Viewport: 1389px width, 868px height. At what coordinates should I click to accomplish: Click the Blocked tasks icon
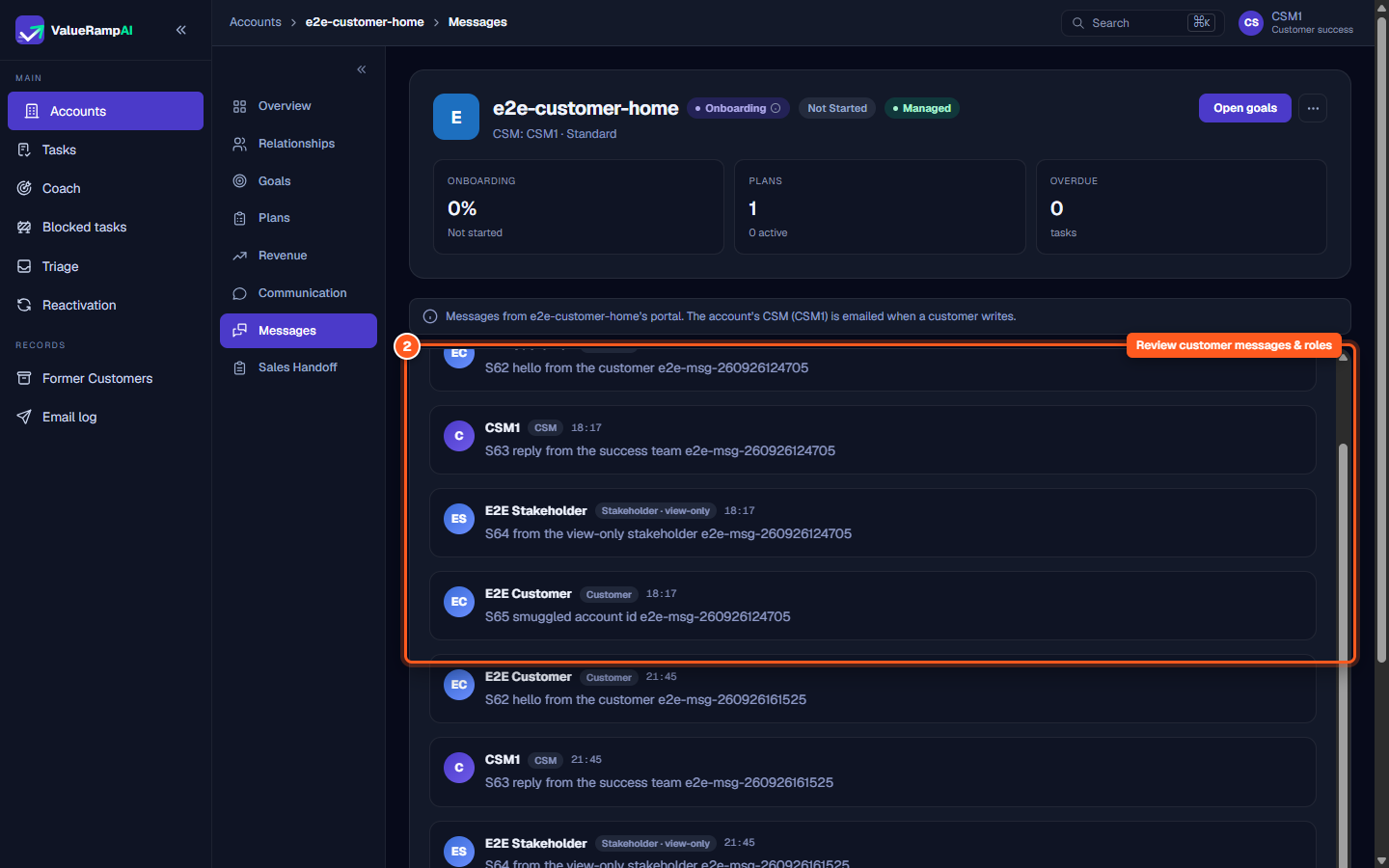(x=24, y=227)
